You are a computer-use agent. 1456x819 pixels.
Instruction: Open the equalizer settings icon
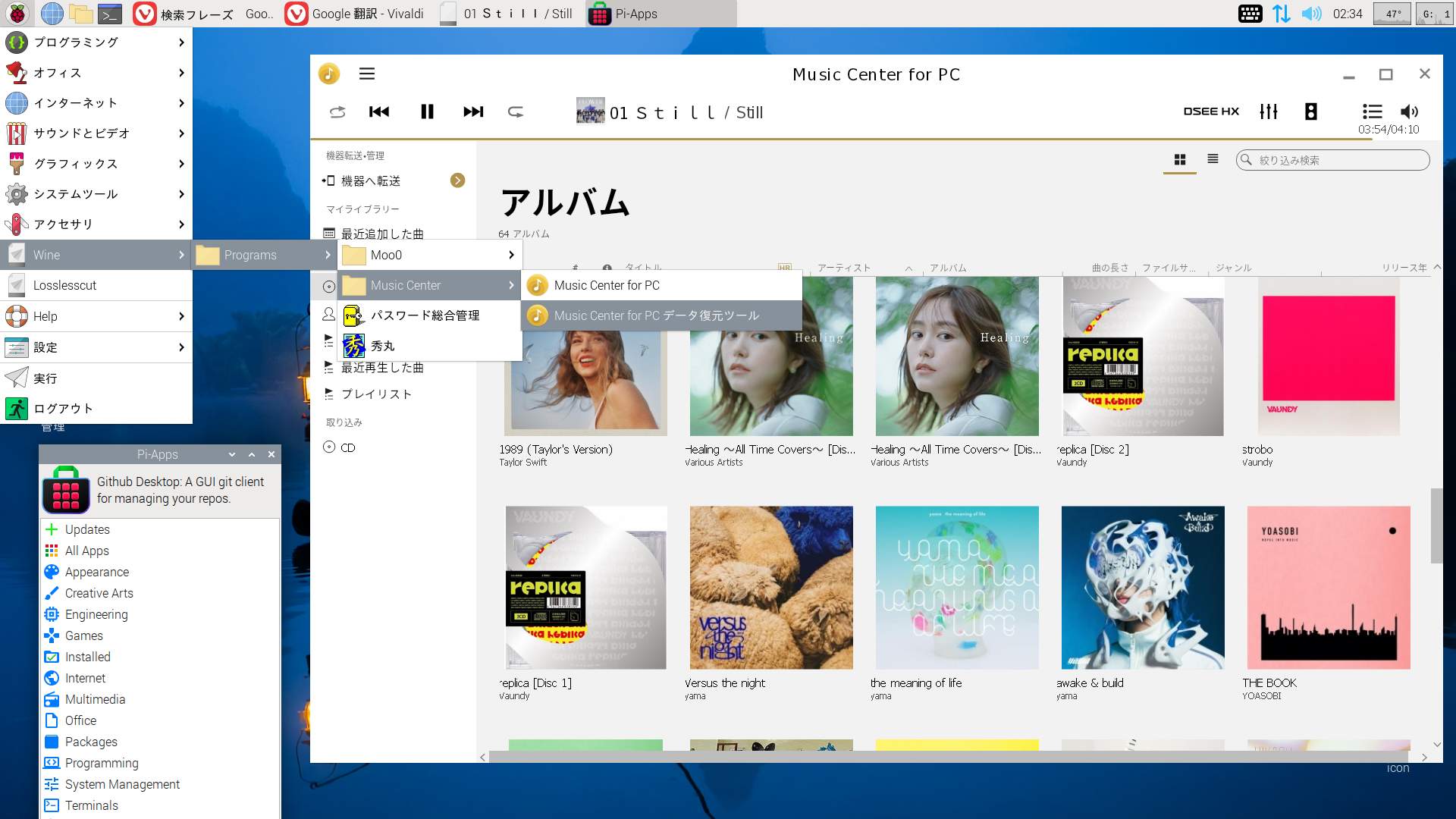point(1269,111)
